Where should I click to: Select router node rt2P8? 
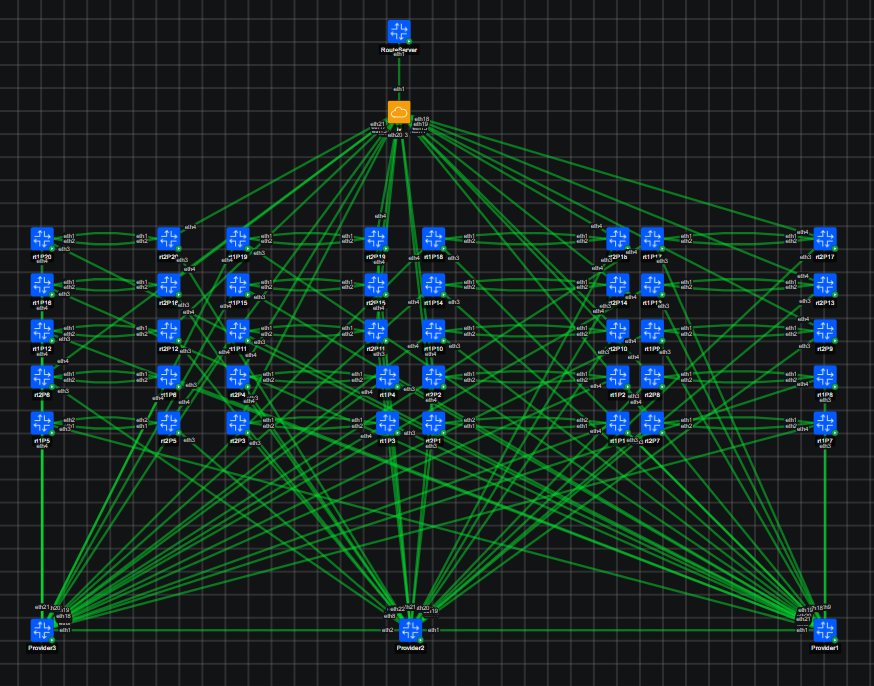tap(652, 377)
